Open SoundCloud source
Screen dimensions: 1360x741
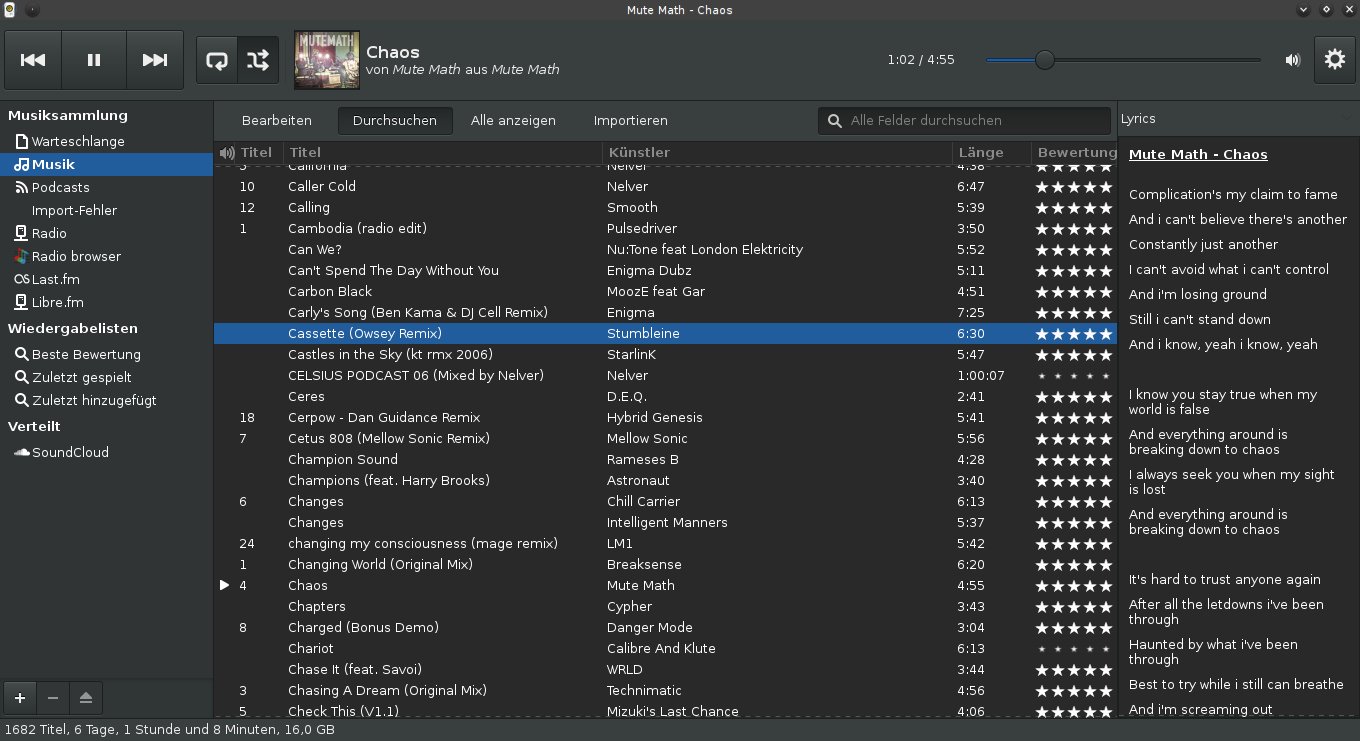click(x=106, y=453)
